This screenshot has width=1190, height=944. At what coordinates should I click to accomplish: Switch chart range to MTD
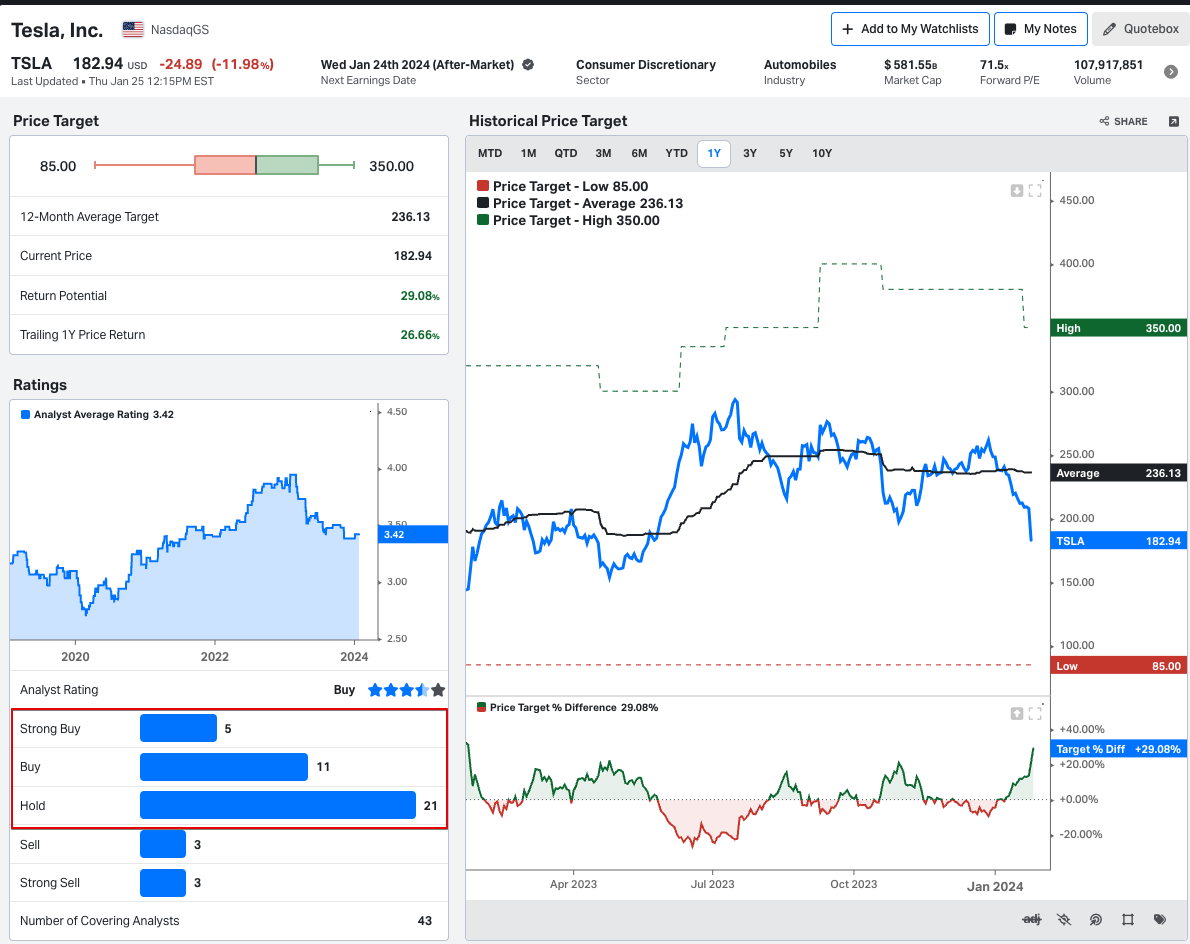490,153
